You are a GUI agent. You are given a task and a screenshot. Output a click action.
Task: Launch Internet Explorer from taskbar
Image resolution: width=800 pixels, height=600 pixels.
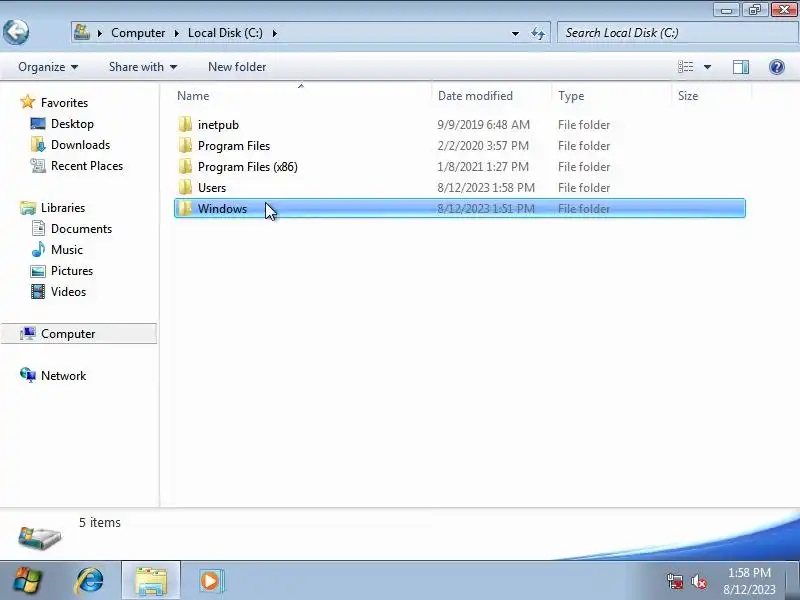click(90, 580)
